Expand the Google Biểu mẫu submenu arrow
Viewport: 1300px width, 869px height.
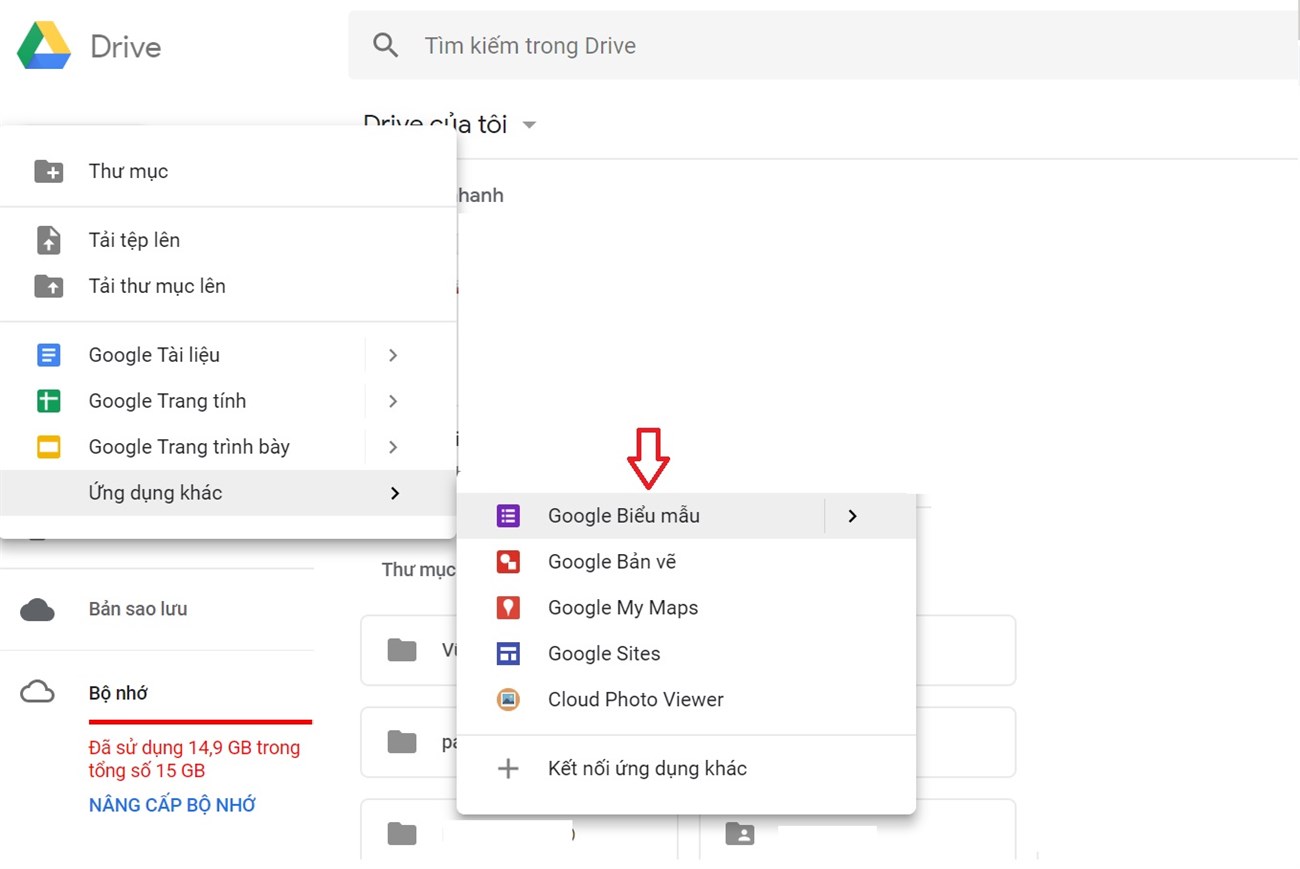852,516
